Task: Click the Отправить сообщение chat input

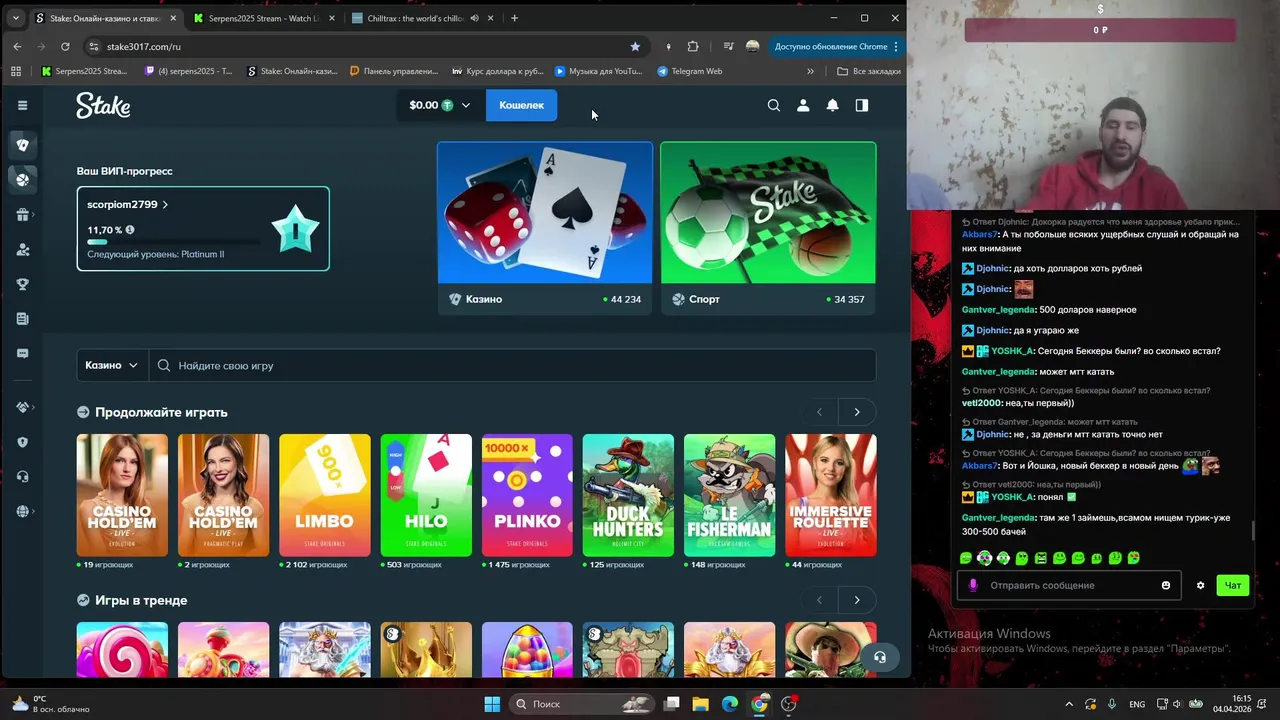Action: click(x=1068, y=585)
